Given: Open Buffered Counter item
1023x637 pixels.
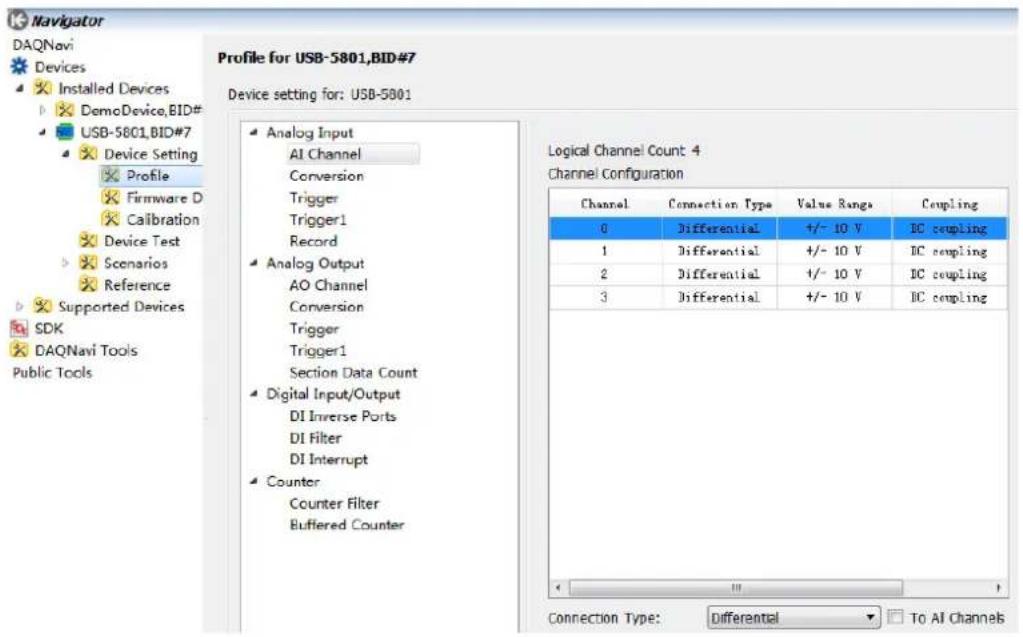Looking at the screenshot, I should pyautogui.click(x=346, y=525).
